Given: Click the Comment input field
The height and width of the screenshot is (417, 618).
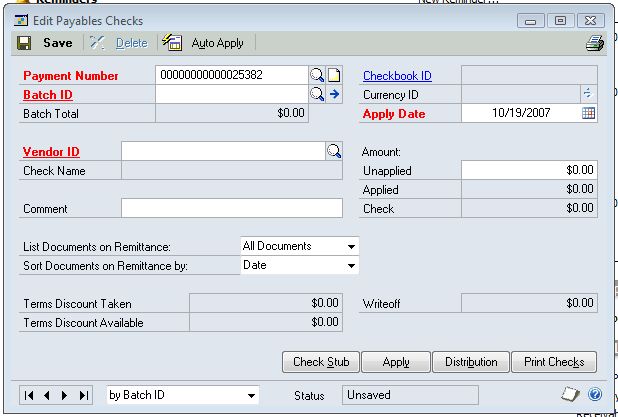Looking at the screenshot, I should (232, 208).
